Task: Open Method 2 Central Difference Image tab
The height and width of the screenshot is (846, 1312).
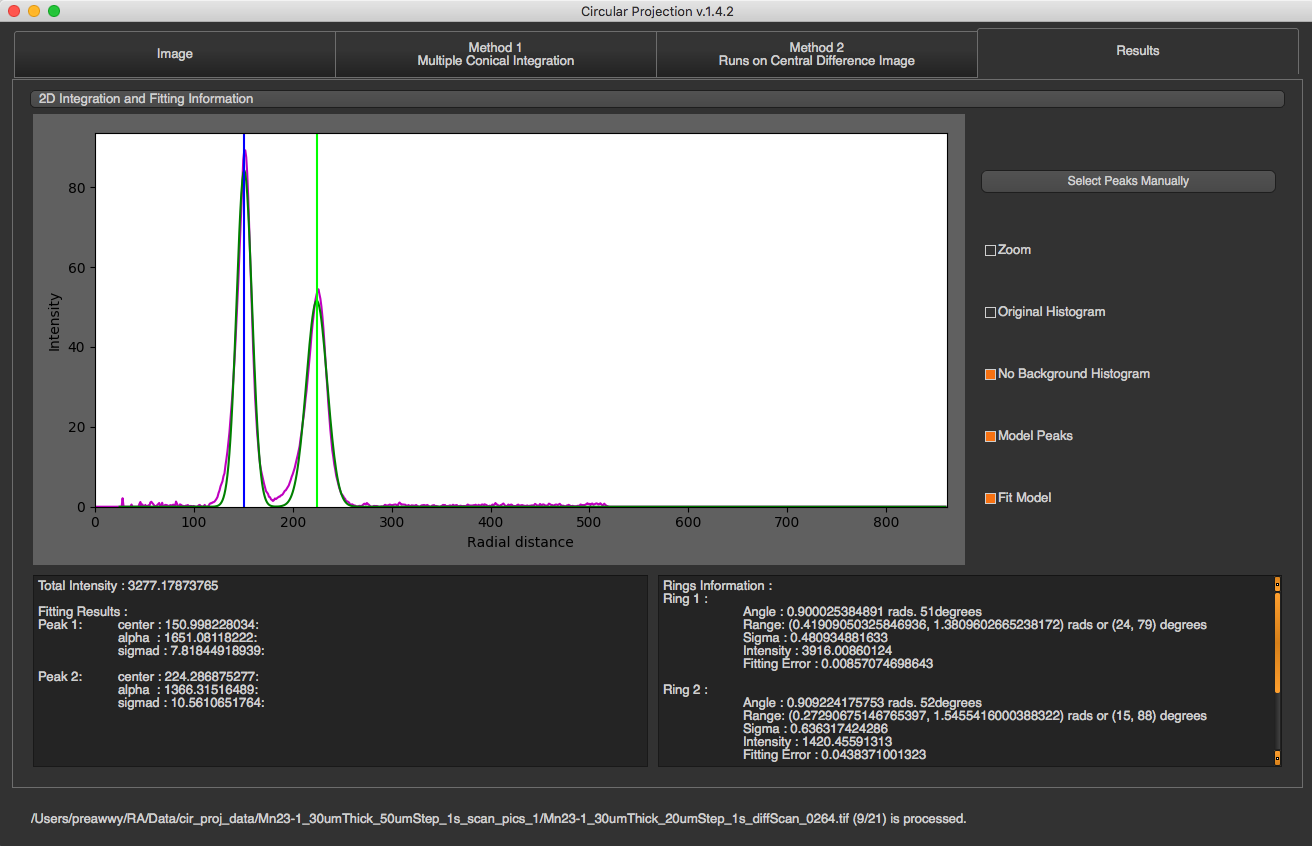Action: (816, 54)
